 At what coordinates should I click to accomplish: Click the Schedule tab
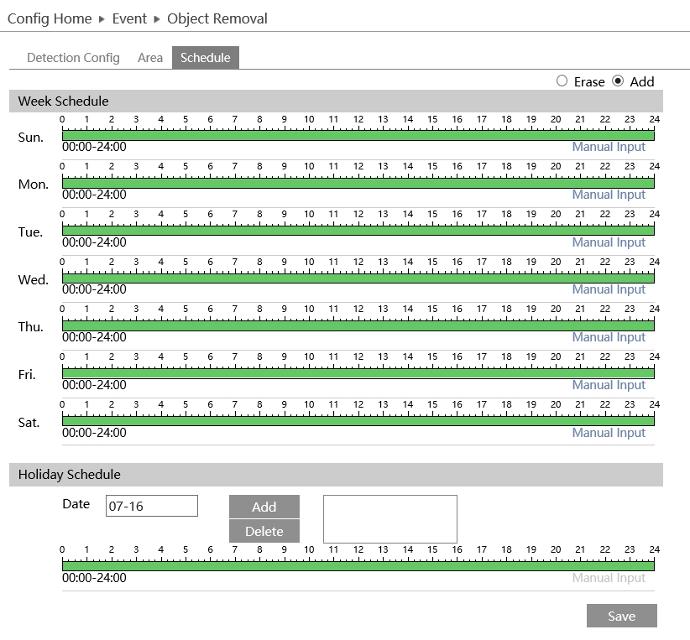pos(205,58)
